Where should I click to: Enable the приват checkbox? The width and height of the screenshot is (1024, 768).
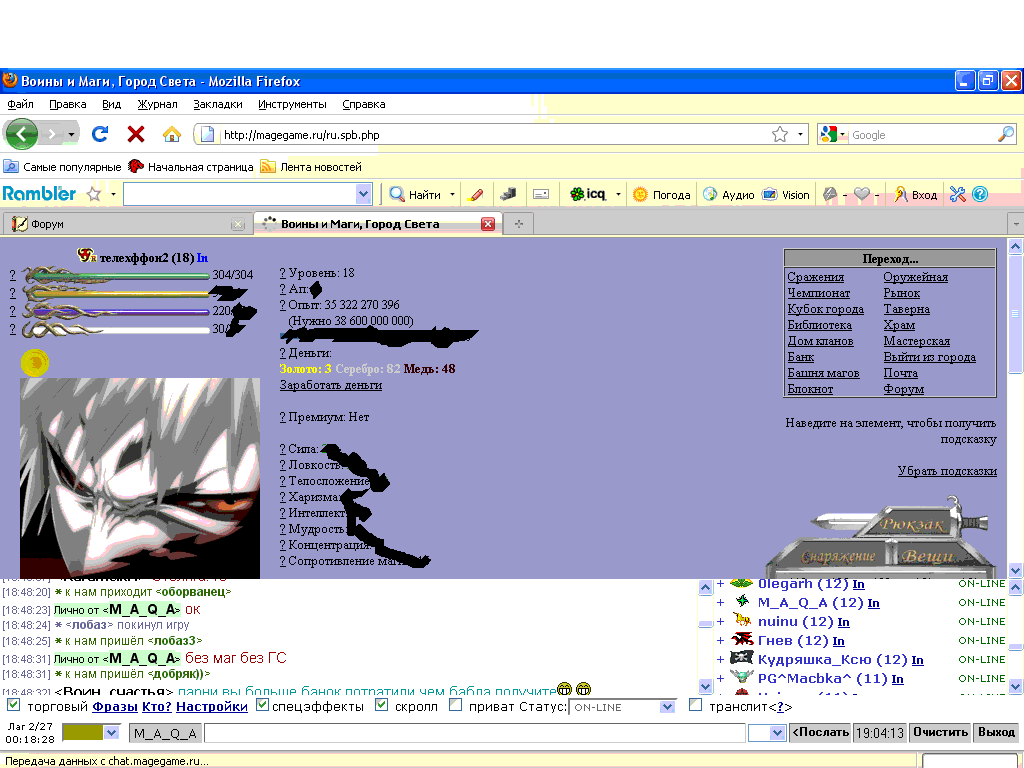tap(456, 705)
